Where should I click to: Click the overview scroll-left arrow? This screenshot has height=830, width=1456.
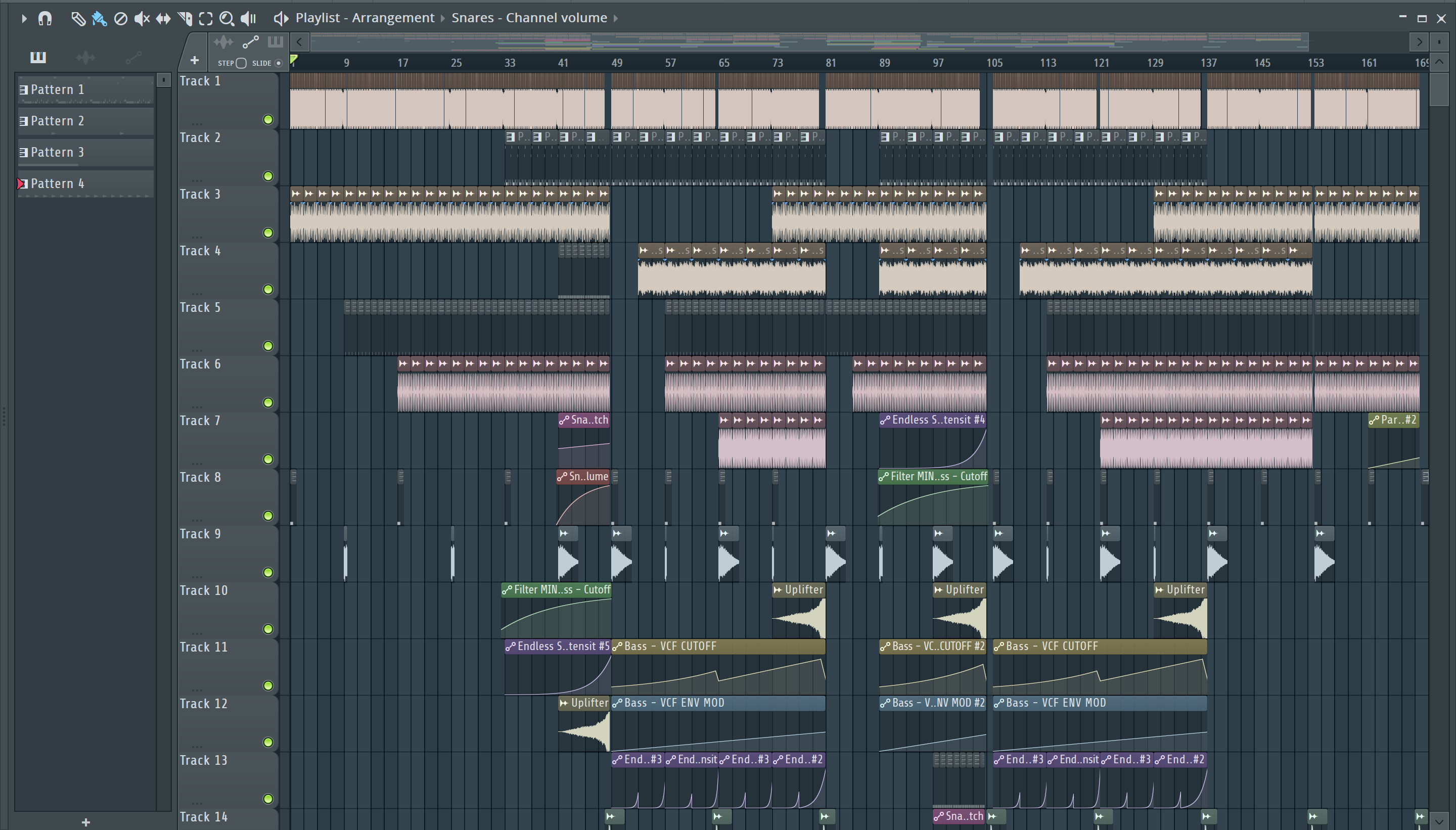[299, 41]
